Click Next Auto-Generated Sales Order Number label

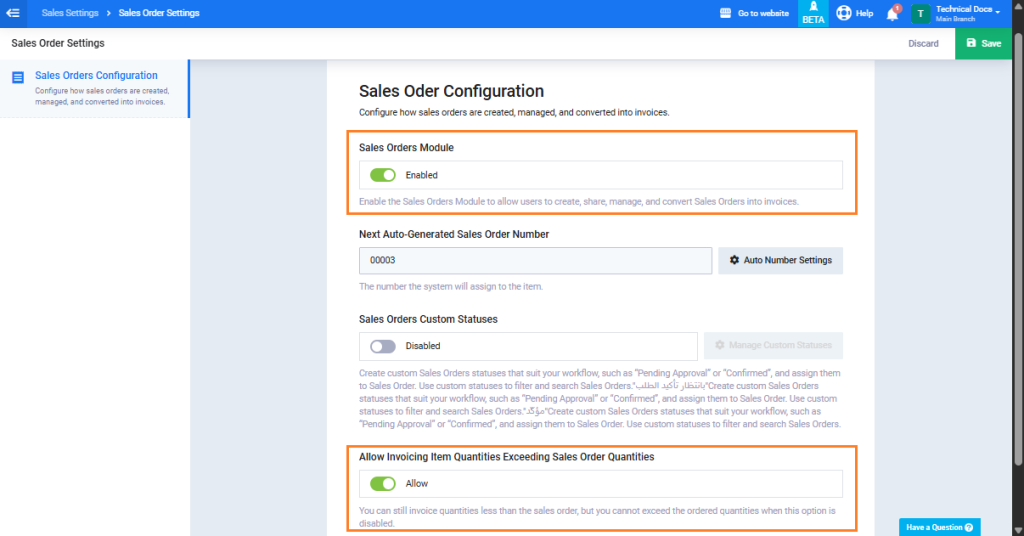coord(454,234)
